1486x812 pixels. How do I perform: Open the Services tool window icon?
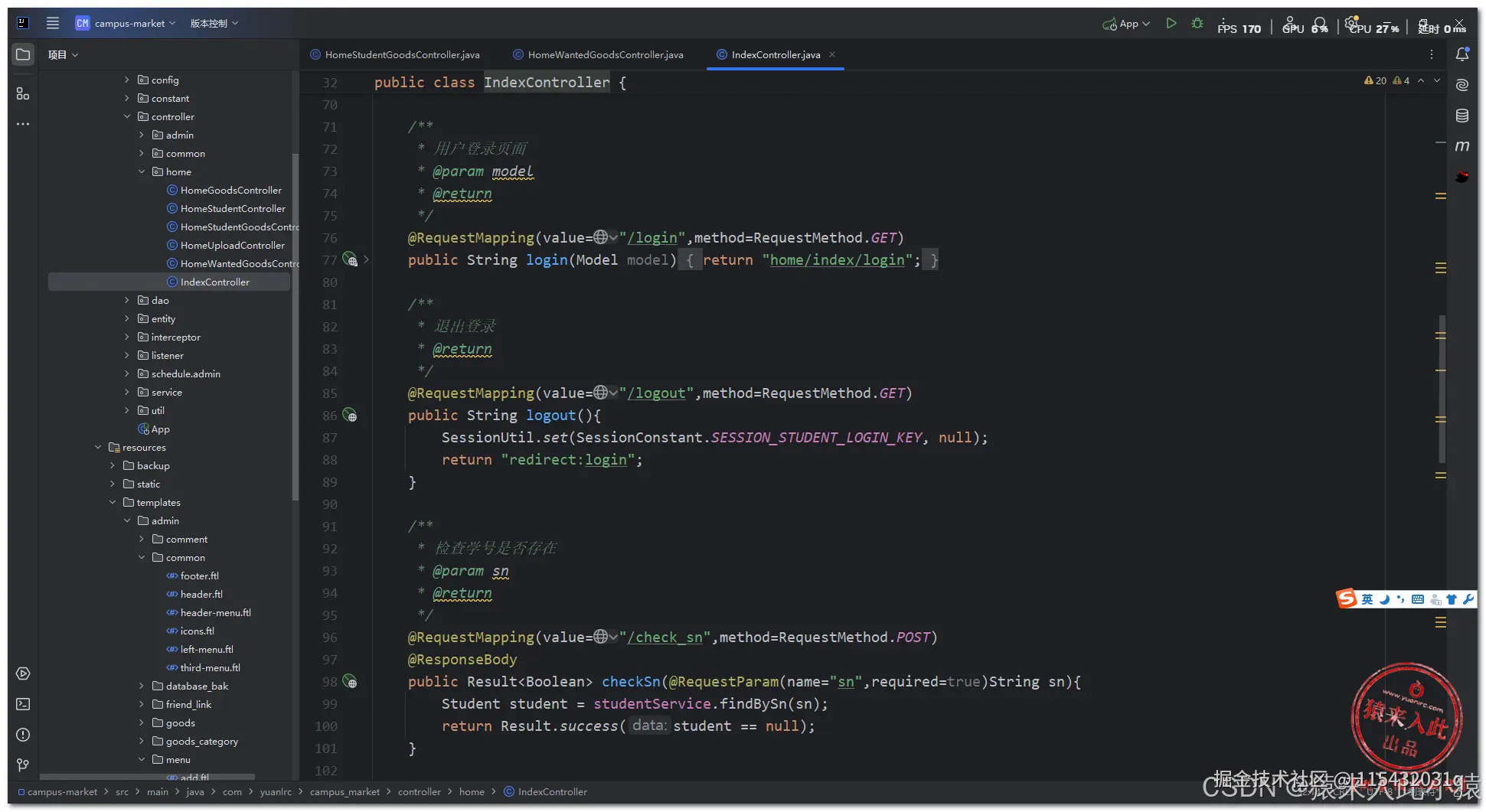23,673
